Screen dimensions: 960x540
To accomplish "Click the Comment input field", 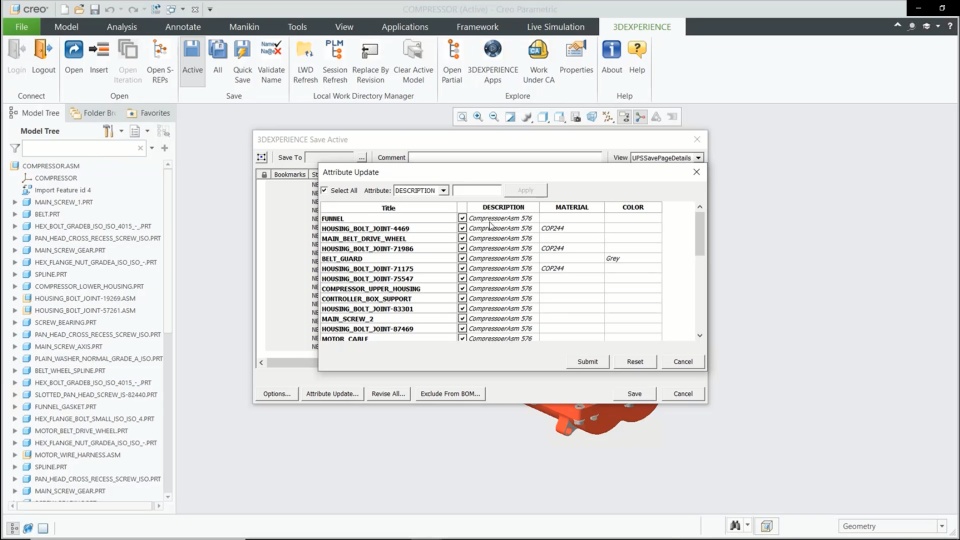I will pos(505,157).
